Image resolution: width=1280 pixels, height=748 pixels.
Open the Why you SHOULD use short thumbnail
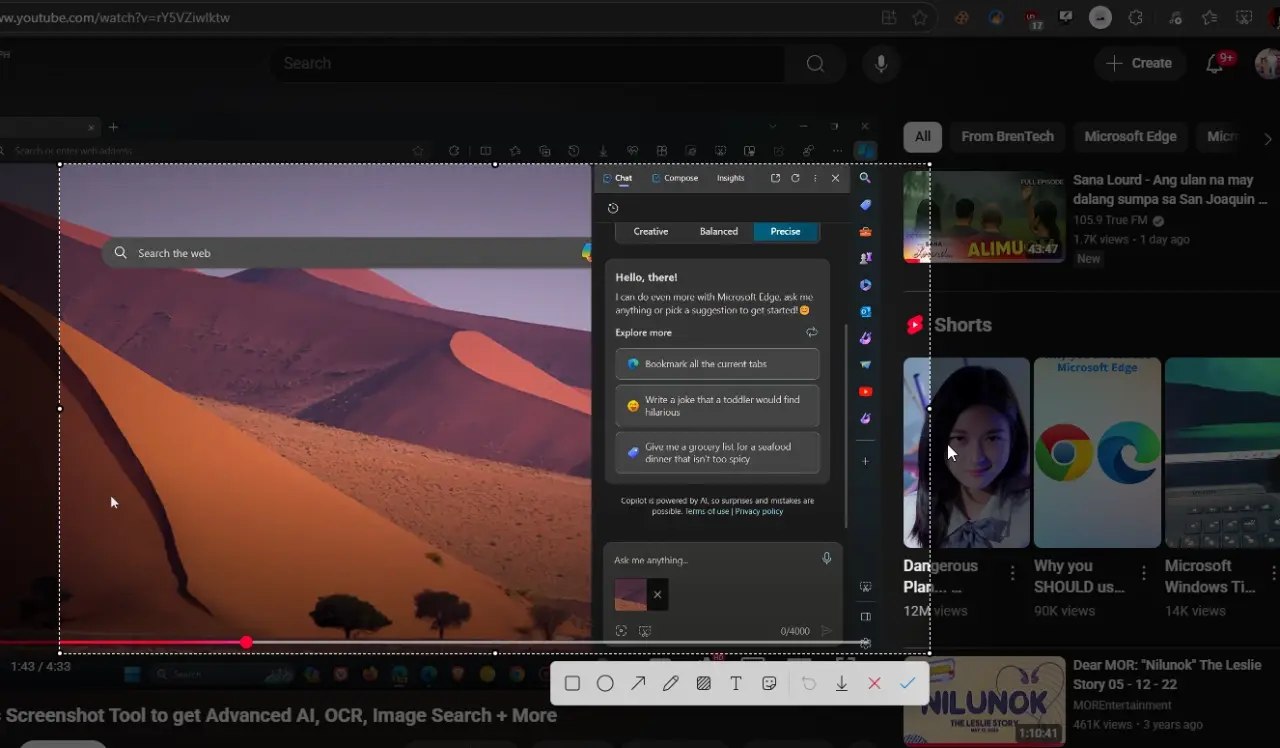[x=1097, y=452]
